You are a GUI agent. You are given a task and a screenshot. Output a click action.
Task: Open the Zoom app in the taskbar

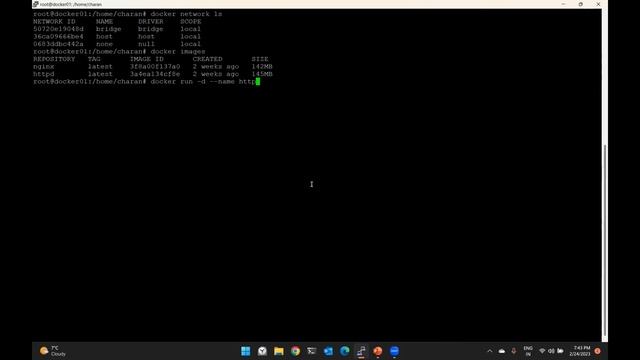394,351
